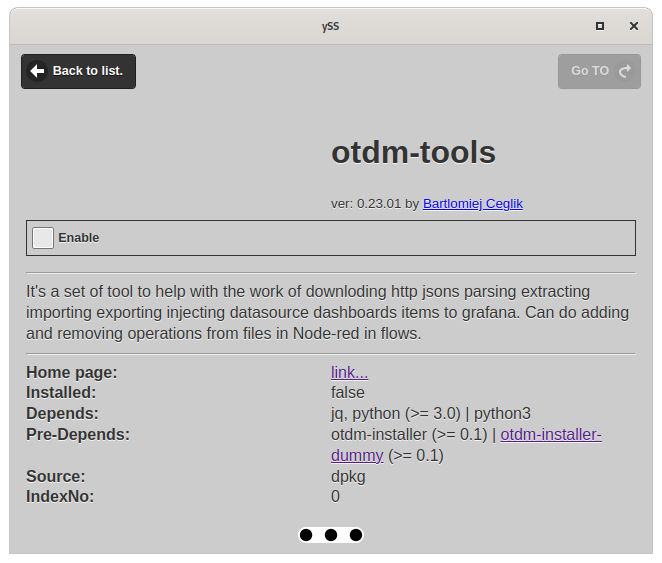Click the Pre-Depends label
662x563 pixels.
pyautogui.click(x=78, y=435)
